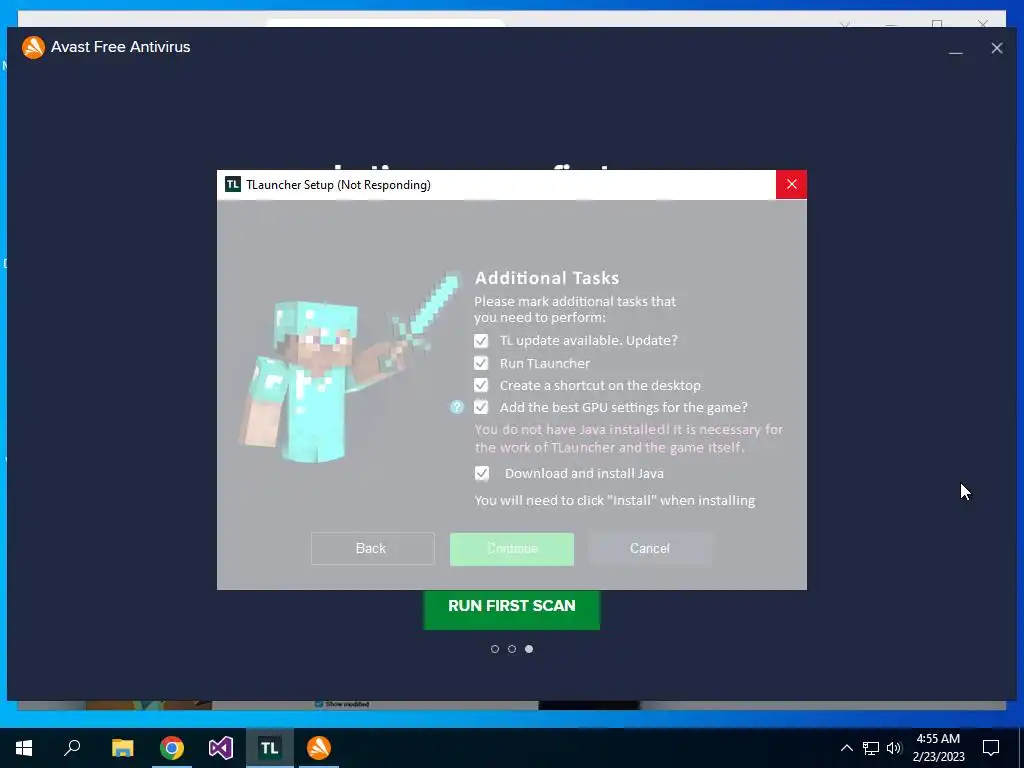Open File Explorer from the taskbar
This screenshot has height=768, width=1024.
[122, 748]
